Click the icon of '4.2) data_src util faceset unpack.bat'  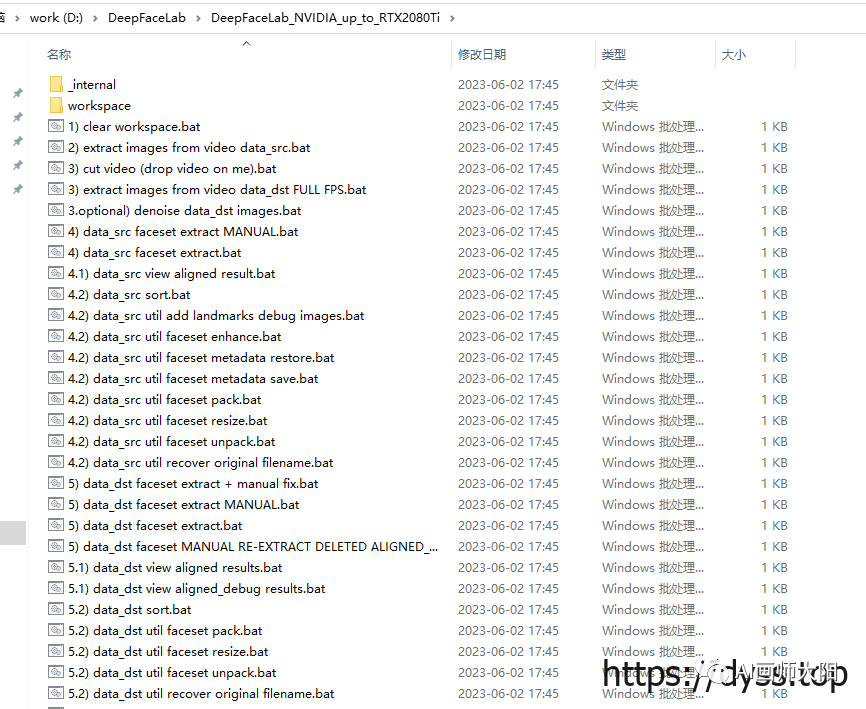click(56, 441)
